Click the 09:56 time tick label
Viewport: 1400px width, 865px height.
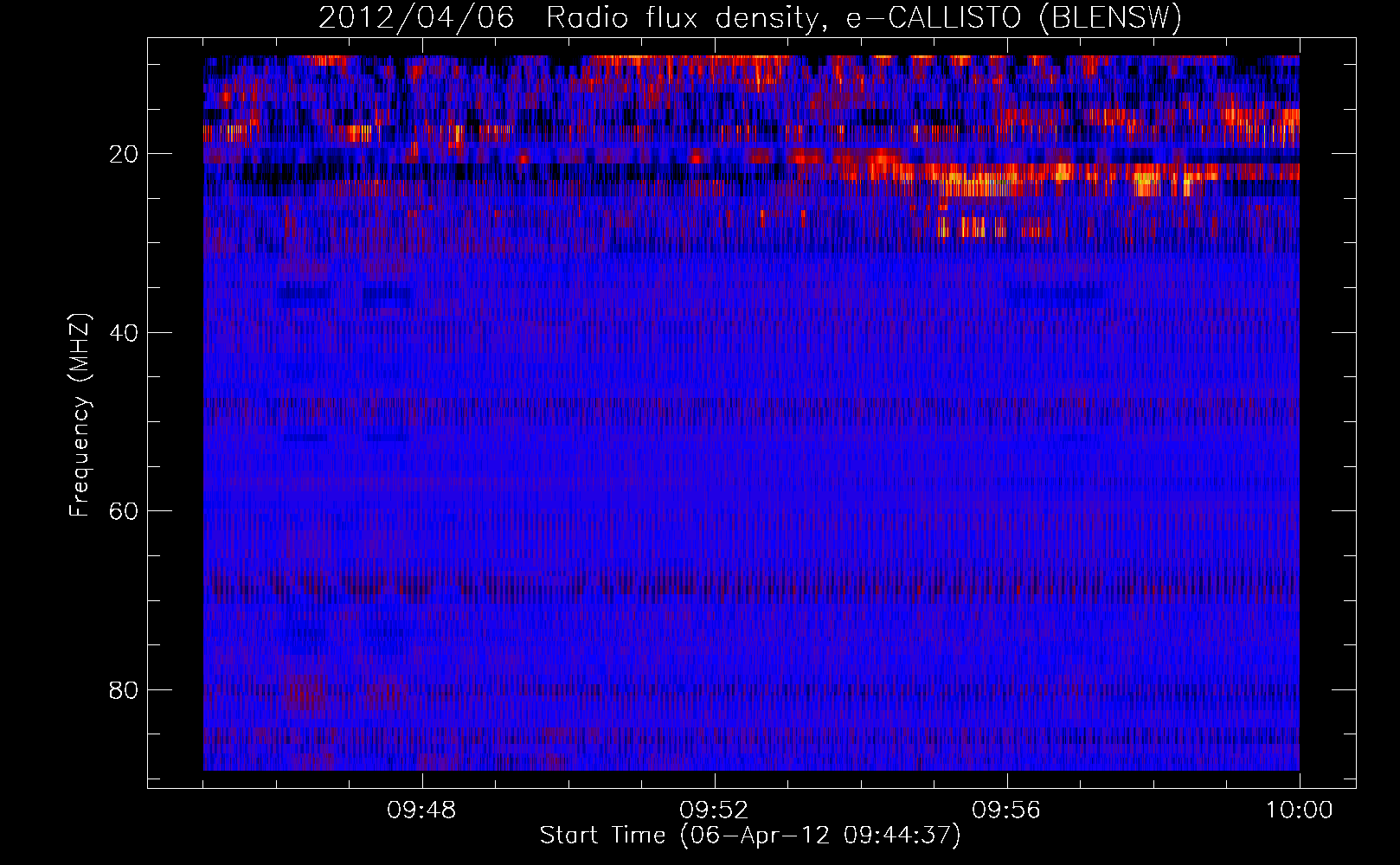tap(1006, 811)
